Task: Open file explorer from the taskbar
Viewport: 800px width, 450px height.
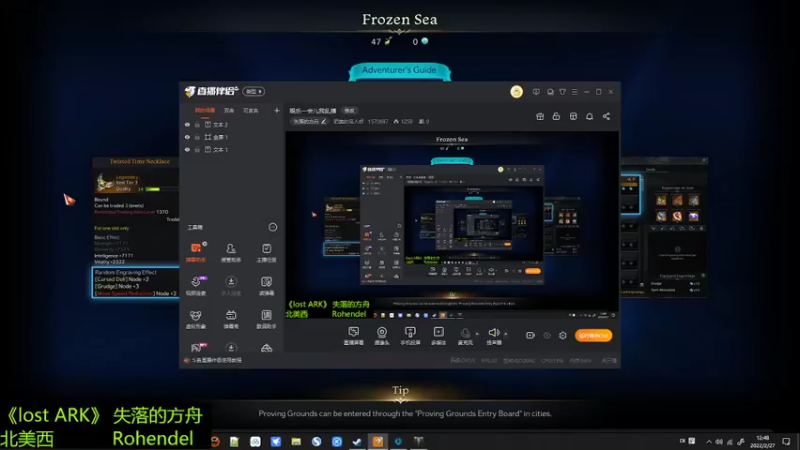Action: (x=296, y=441)
